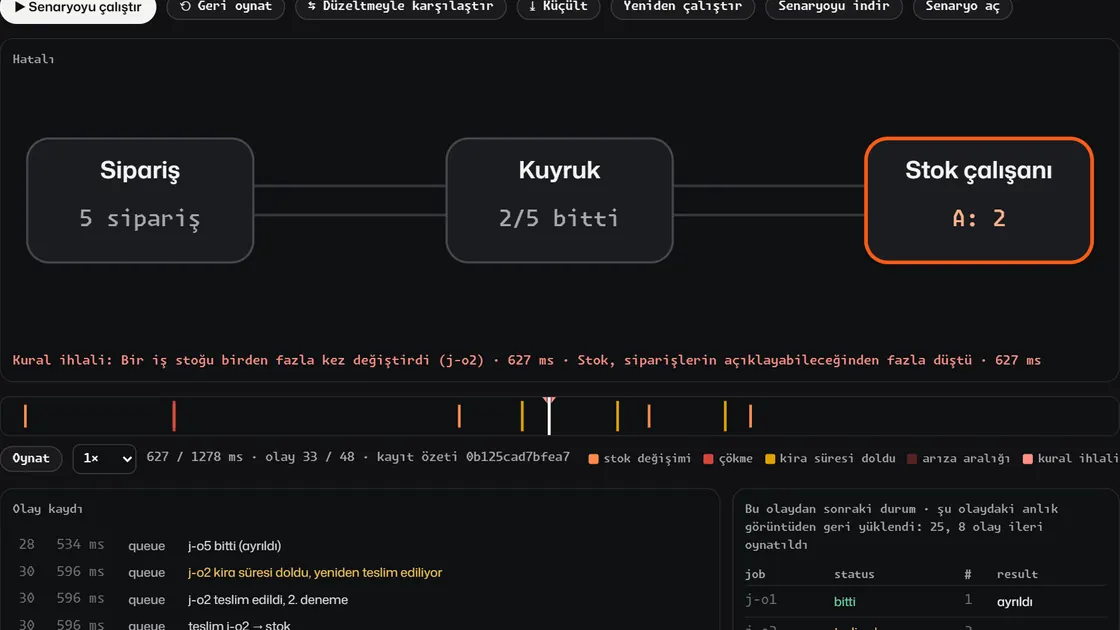This screenshot has width=1120, height=630.
Task: Run the scenario with Senaryoyu çalıştır
Action: [x=78, y=8]
